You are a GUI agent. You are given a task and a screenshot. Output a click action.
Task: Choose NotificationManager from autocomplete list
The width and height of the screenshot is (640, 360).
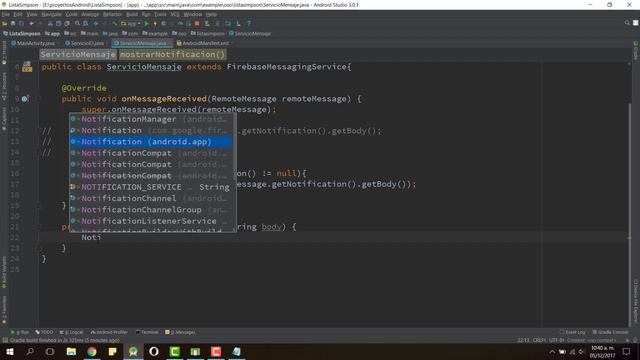(x=151, y=119)
